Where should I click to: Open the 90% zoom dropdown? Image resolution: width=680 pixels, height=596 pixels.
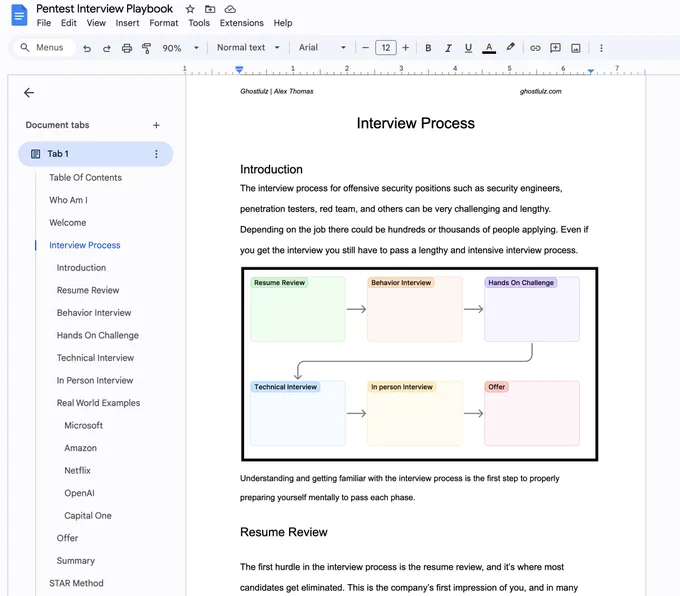click(180, 48)
